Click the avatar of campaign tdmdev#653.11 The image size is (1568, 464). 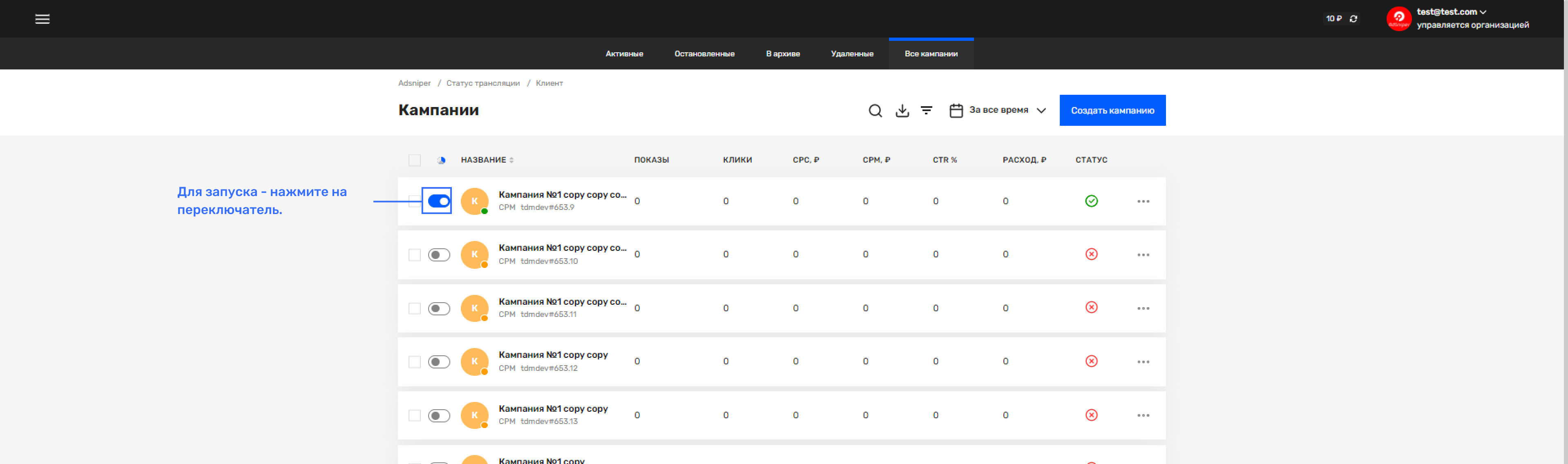pyautogui.click(x=474, y=308)
